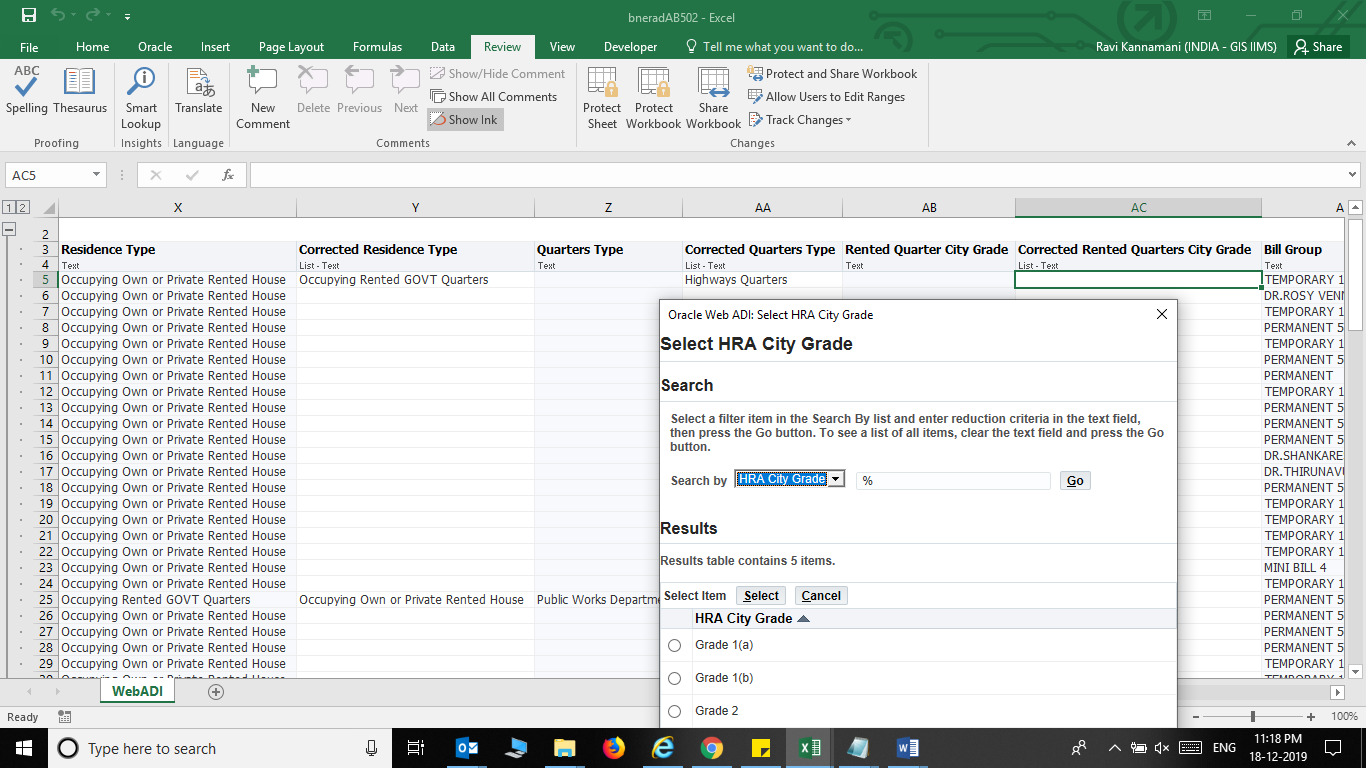Viewport: 1366px width, 768px height.
Task: Open the Formulas tab
Action: [377, 47]
